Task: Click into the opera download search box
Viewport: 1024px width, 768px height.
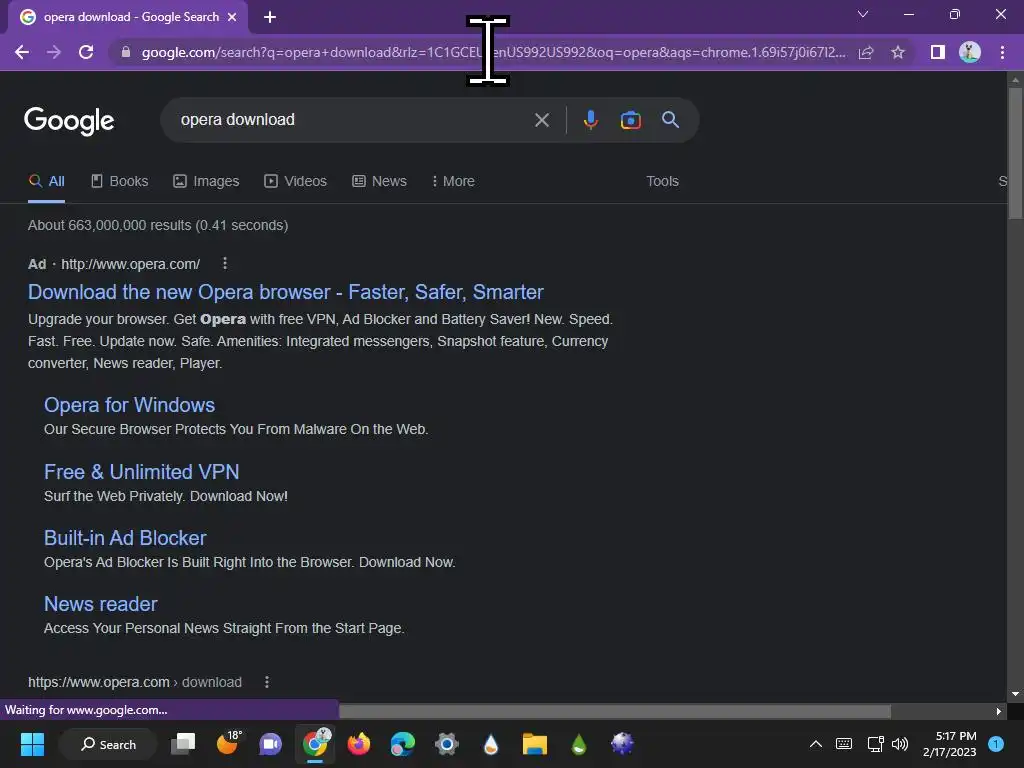Action: click(x=353, y=120)
